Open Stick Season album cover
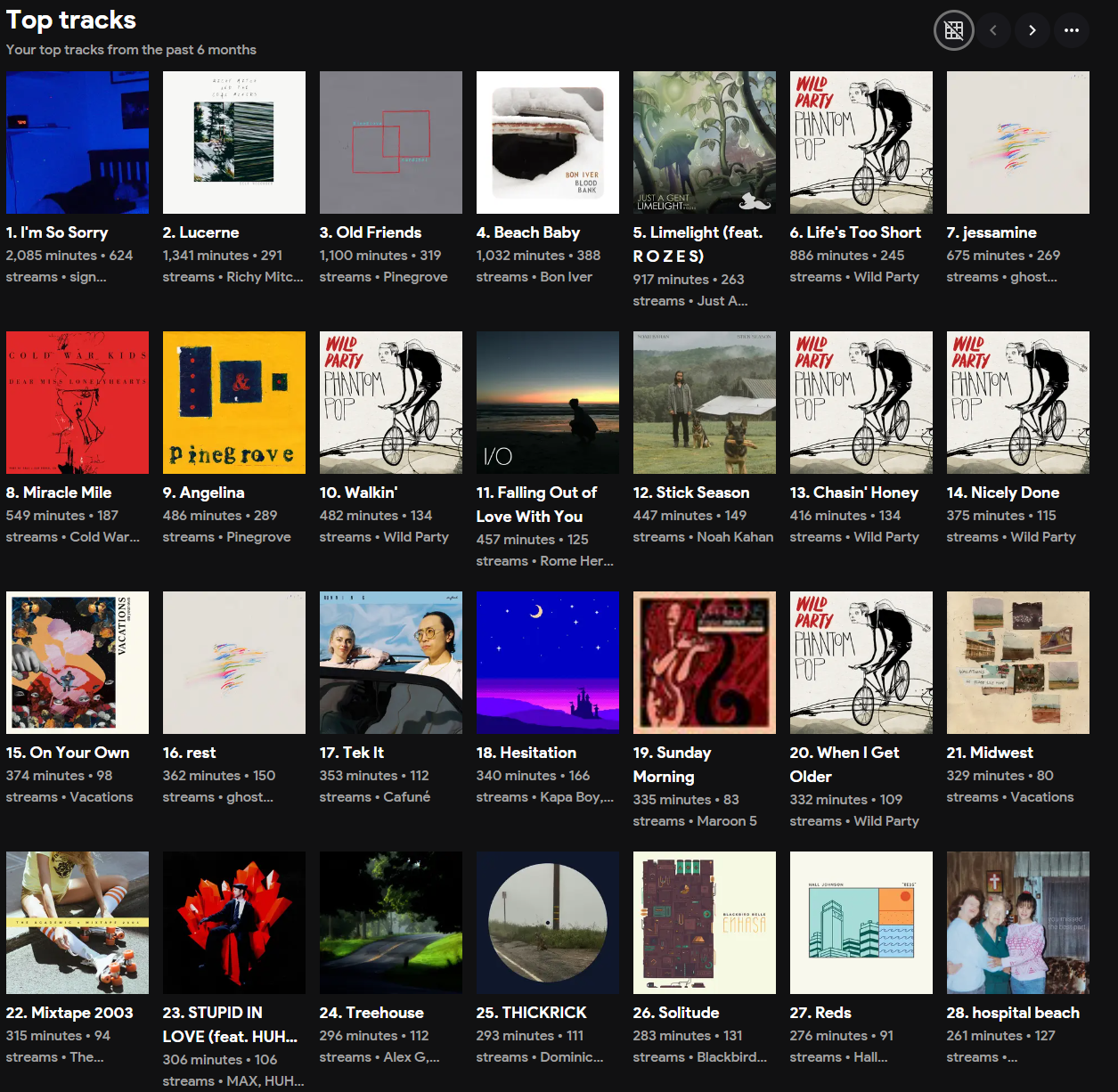 (705, 403)
